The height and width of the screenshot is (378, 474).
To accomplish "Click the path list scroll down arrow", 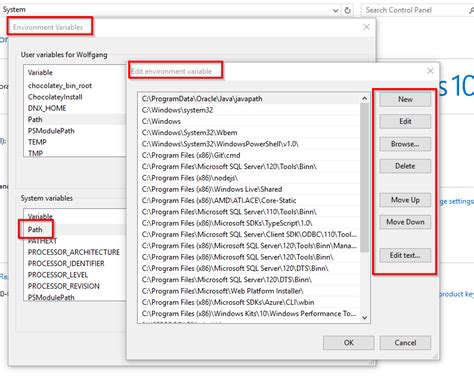I will pos(364,318).
